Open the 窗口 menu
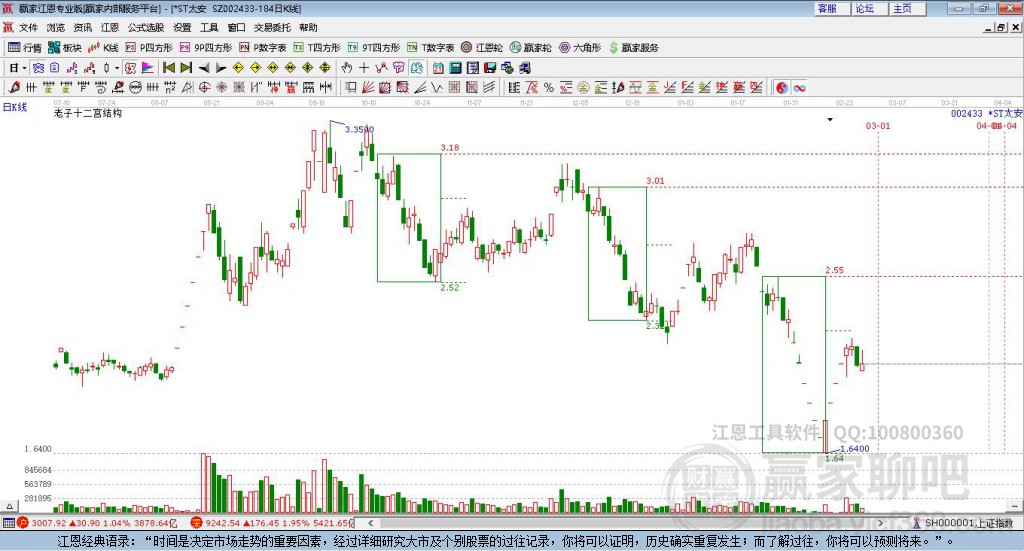 pyautogui.click(x=236, y=27)
